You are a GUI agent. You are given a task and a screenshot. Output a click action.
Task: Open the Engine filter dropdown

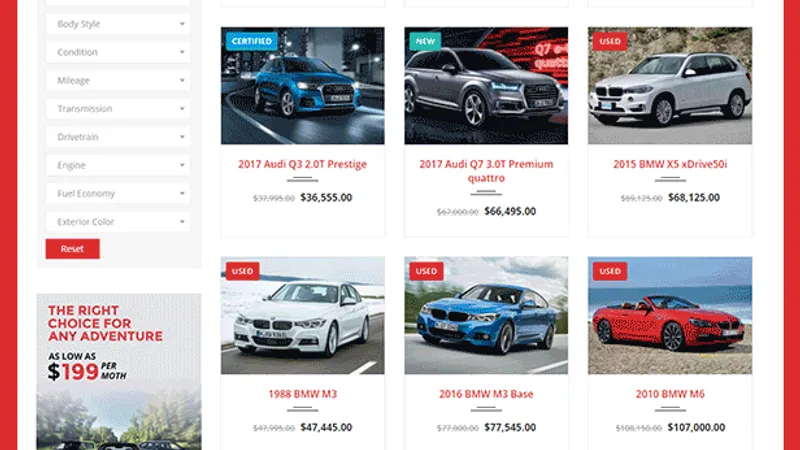pos(118,165)
